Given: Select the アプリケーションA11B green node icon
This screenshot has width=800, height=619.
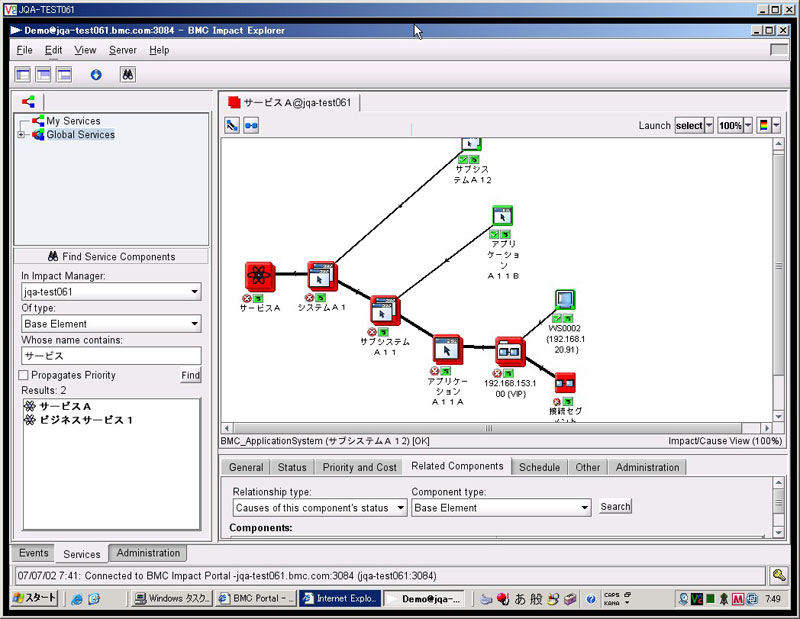Looking at the screenshot, I should 503,216.
